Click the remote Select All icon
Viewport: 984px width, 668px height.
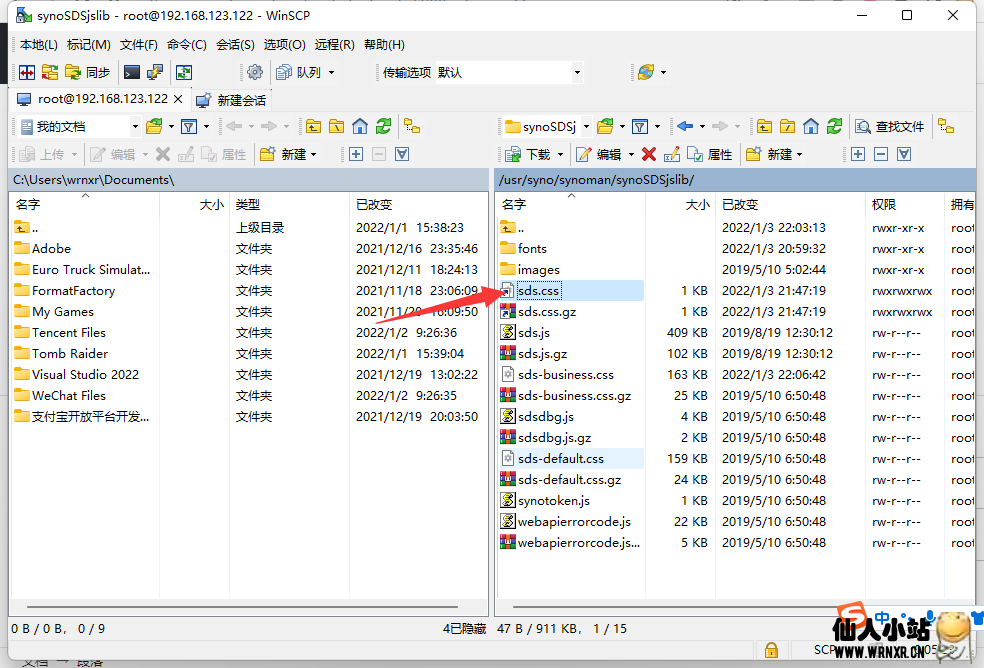pyautogui.click(x=904, y=154)
